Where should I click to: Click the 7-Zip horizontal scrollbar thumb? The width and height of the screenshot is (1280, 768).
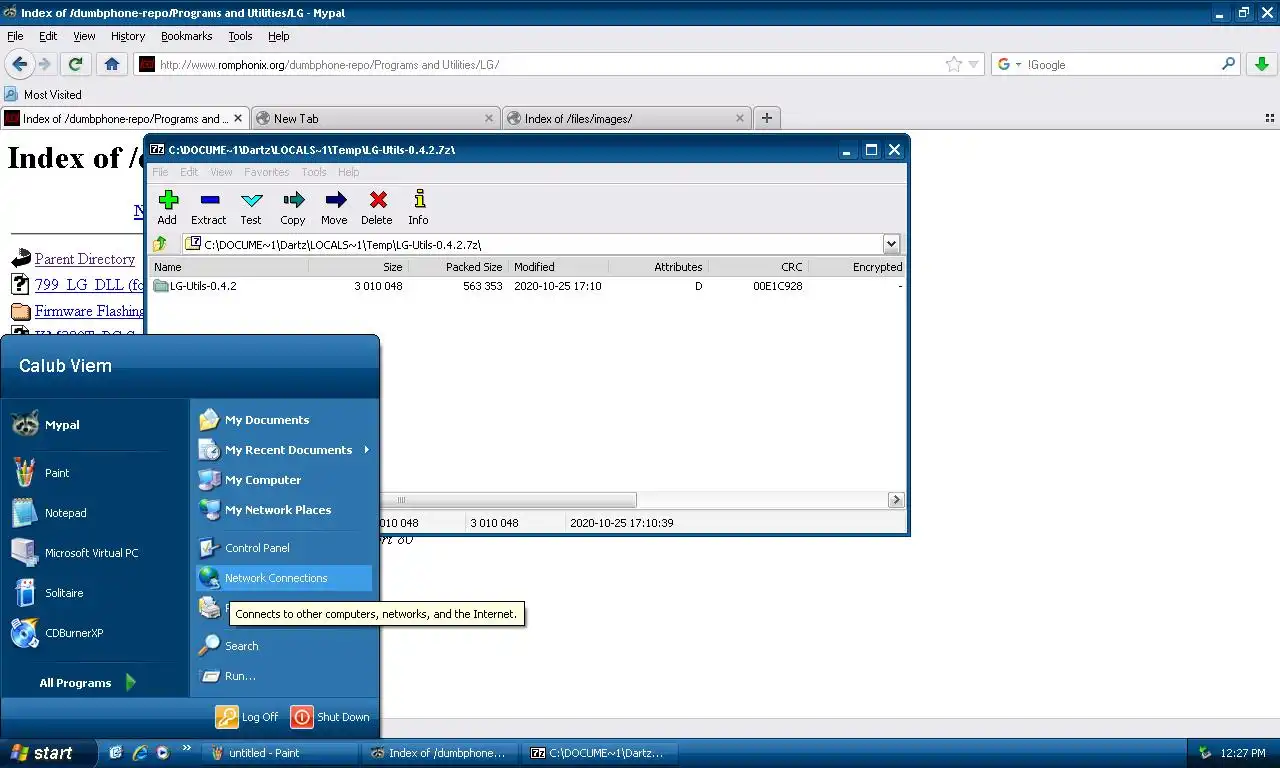[507, 499]
